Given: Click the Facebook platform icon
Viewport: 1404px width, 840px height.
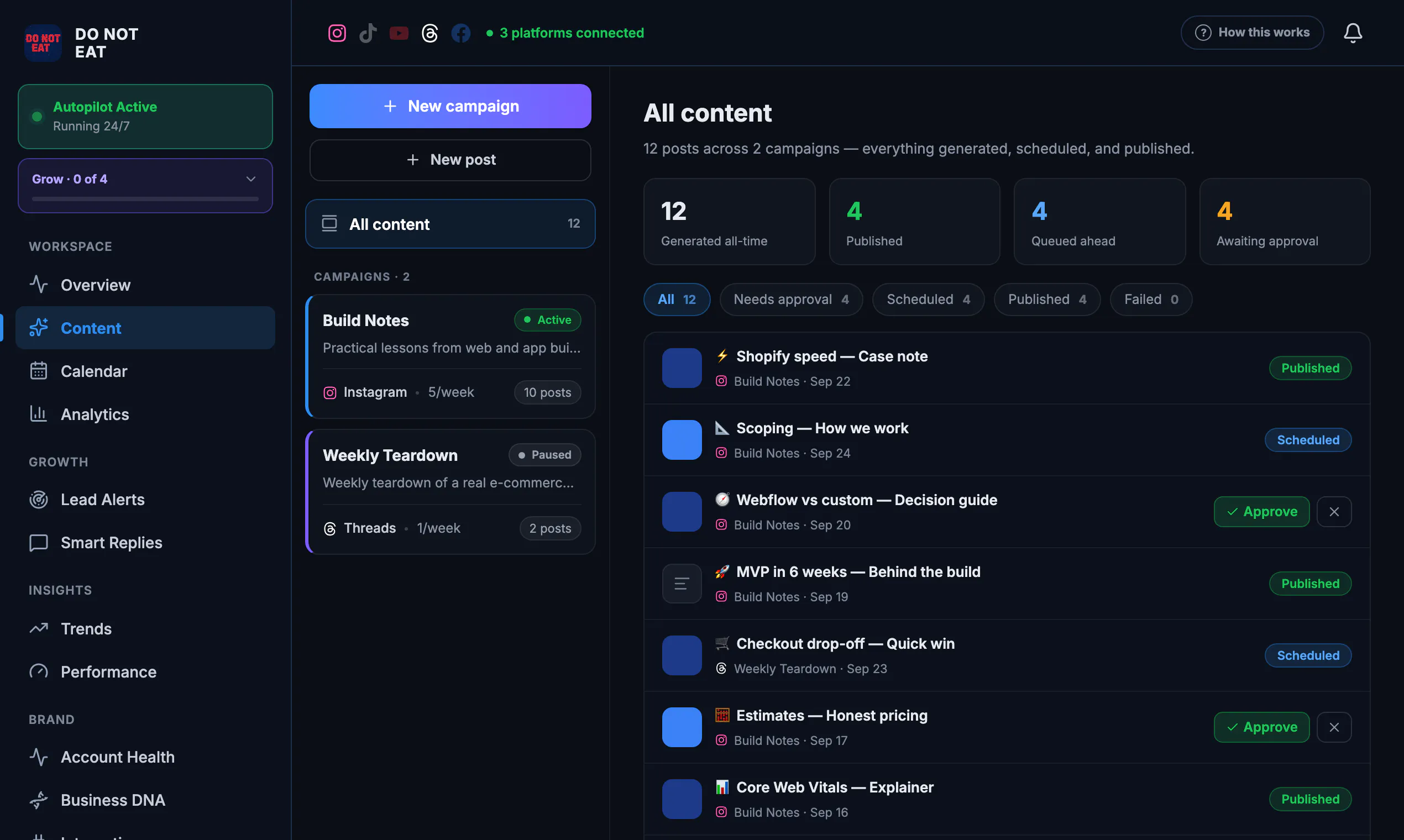Looking at the screenshot, I should pyautogui.click(x=461, y=33).
